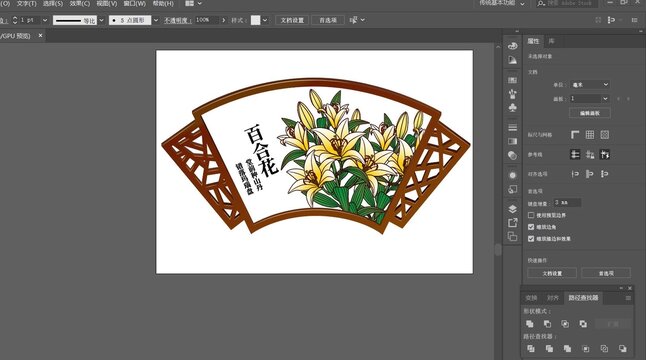Open the Artboards panel icon in dock

tap(513, 236)
